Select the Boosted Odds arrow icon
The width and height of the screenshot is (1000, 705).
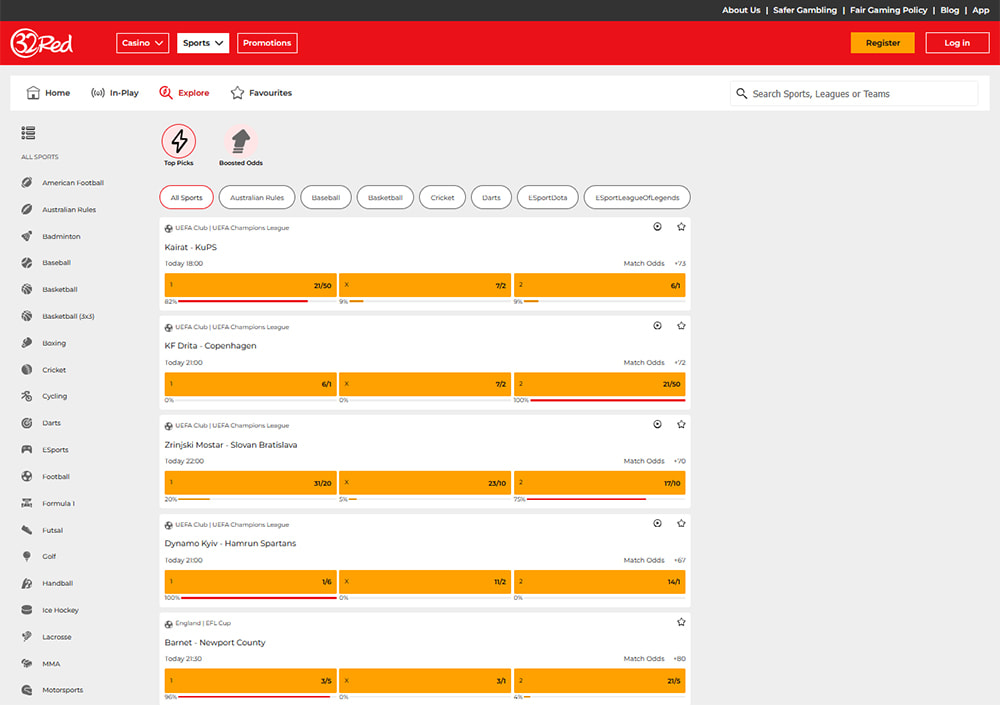pyautogui.click(x=240, y=141)
